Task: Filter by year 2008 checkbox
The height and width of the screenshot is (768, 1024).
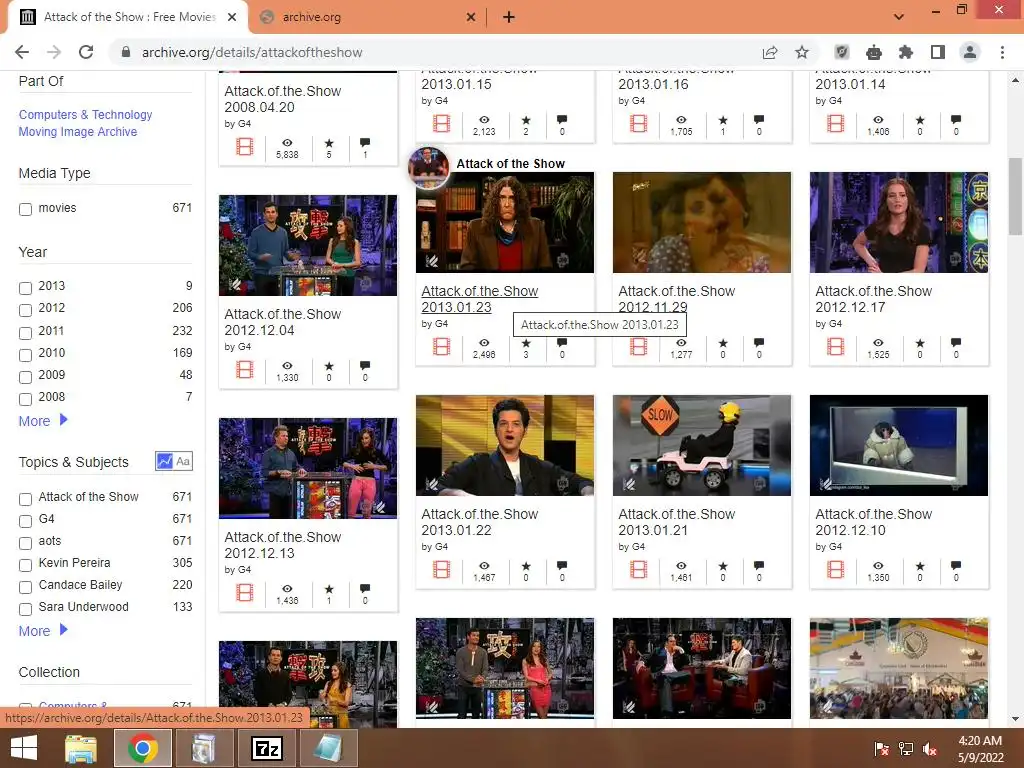Action: click(25, 399)
